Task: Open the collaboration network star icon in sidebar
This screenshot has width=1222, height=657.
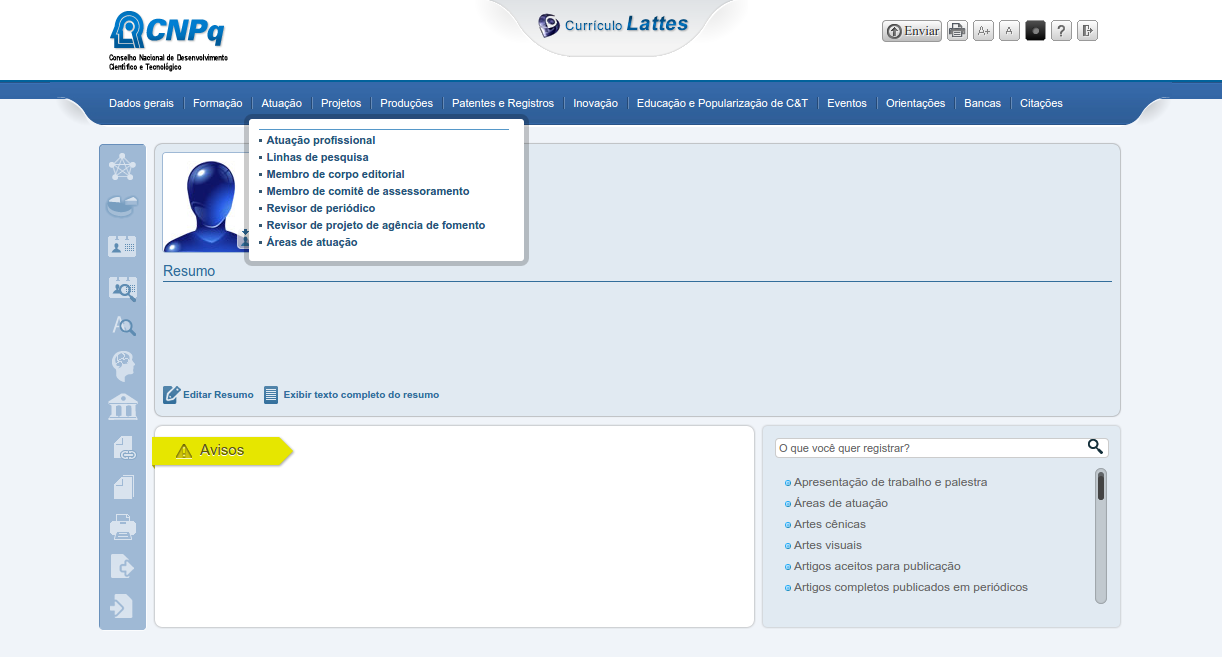Action: (122, 166)
